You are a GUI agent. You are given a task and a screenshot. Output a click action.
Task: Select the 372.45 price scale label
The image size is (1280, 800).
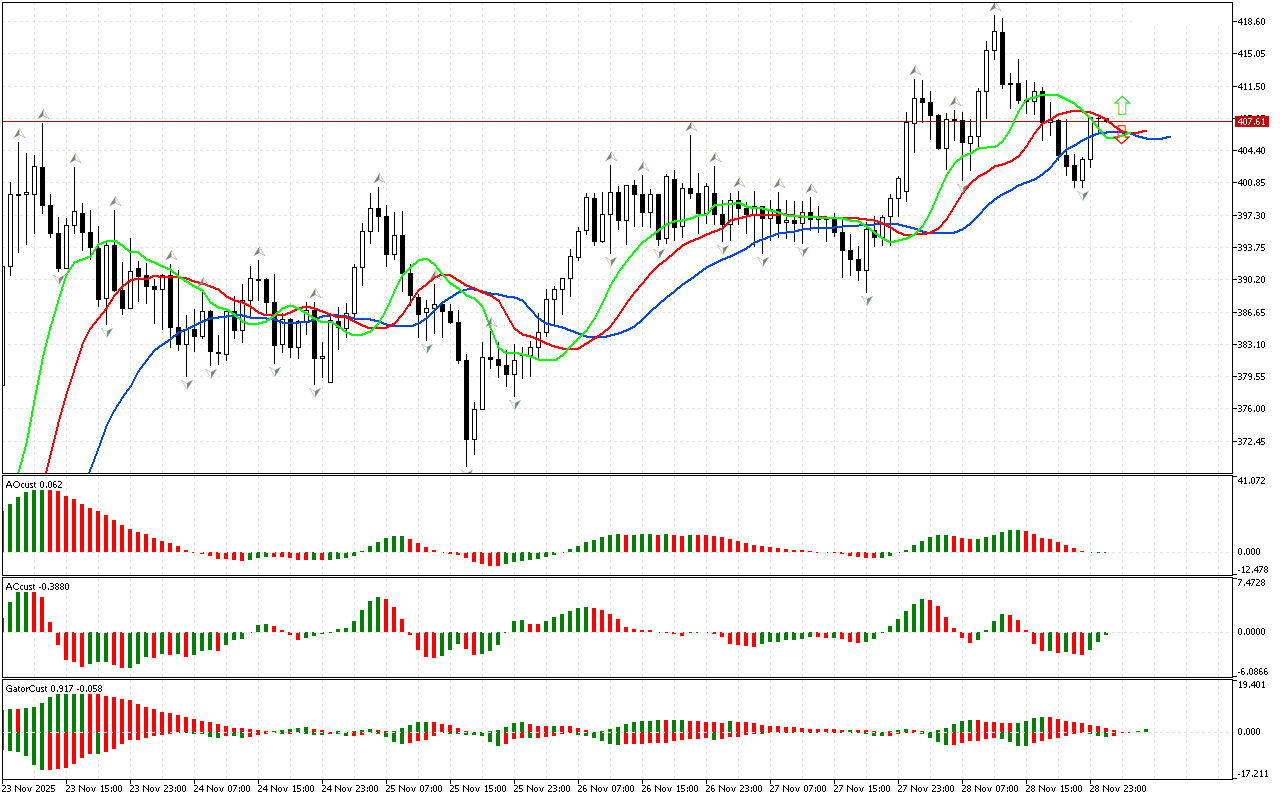1252,442
